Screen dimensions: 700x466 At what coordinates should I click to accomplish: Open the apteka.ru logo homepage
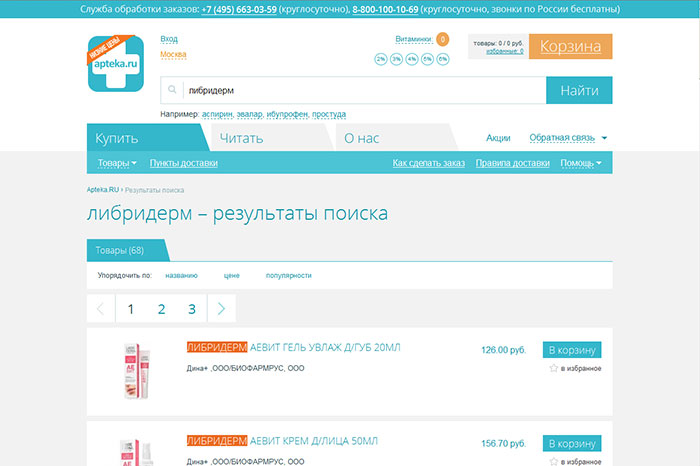[116, 63]
